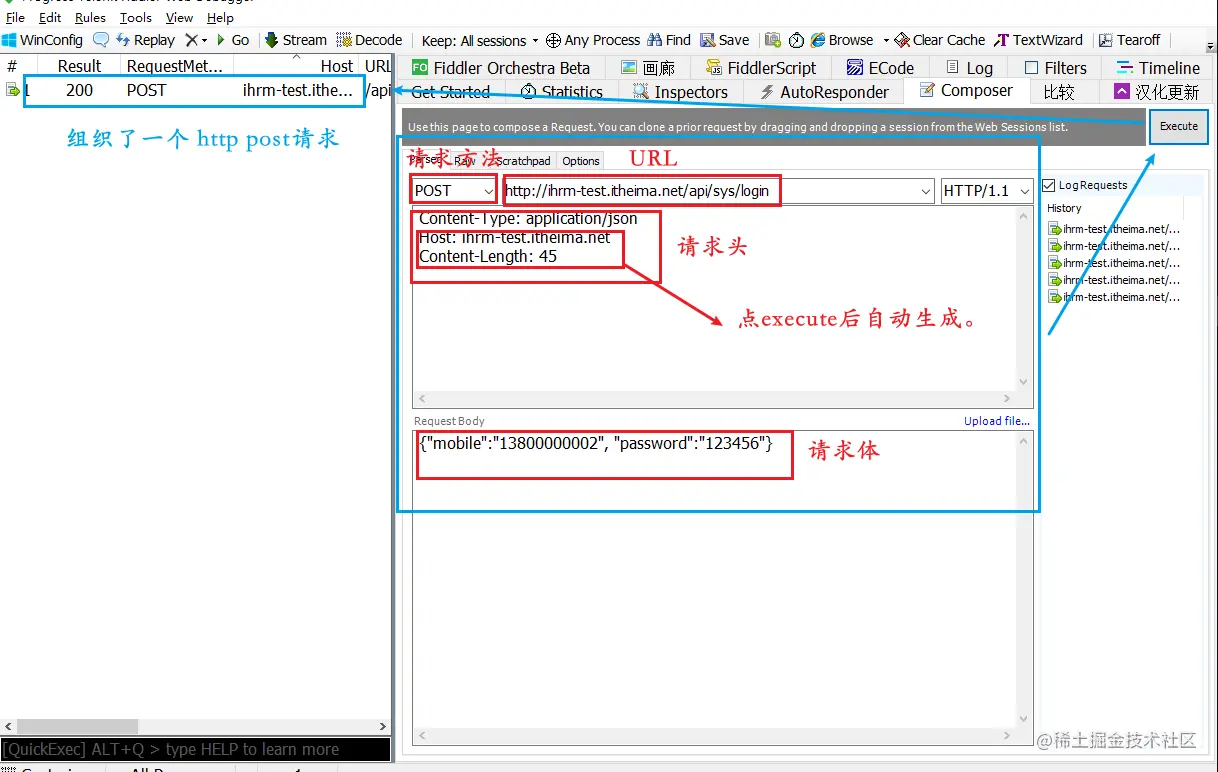This screenshot has width=1218, height=772.
Task: Open the ECode tab
Action: pos(880,68)
